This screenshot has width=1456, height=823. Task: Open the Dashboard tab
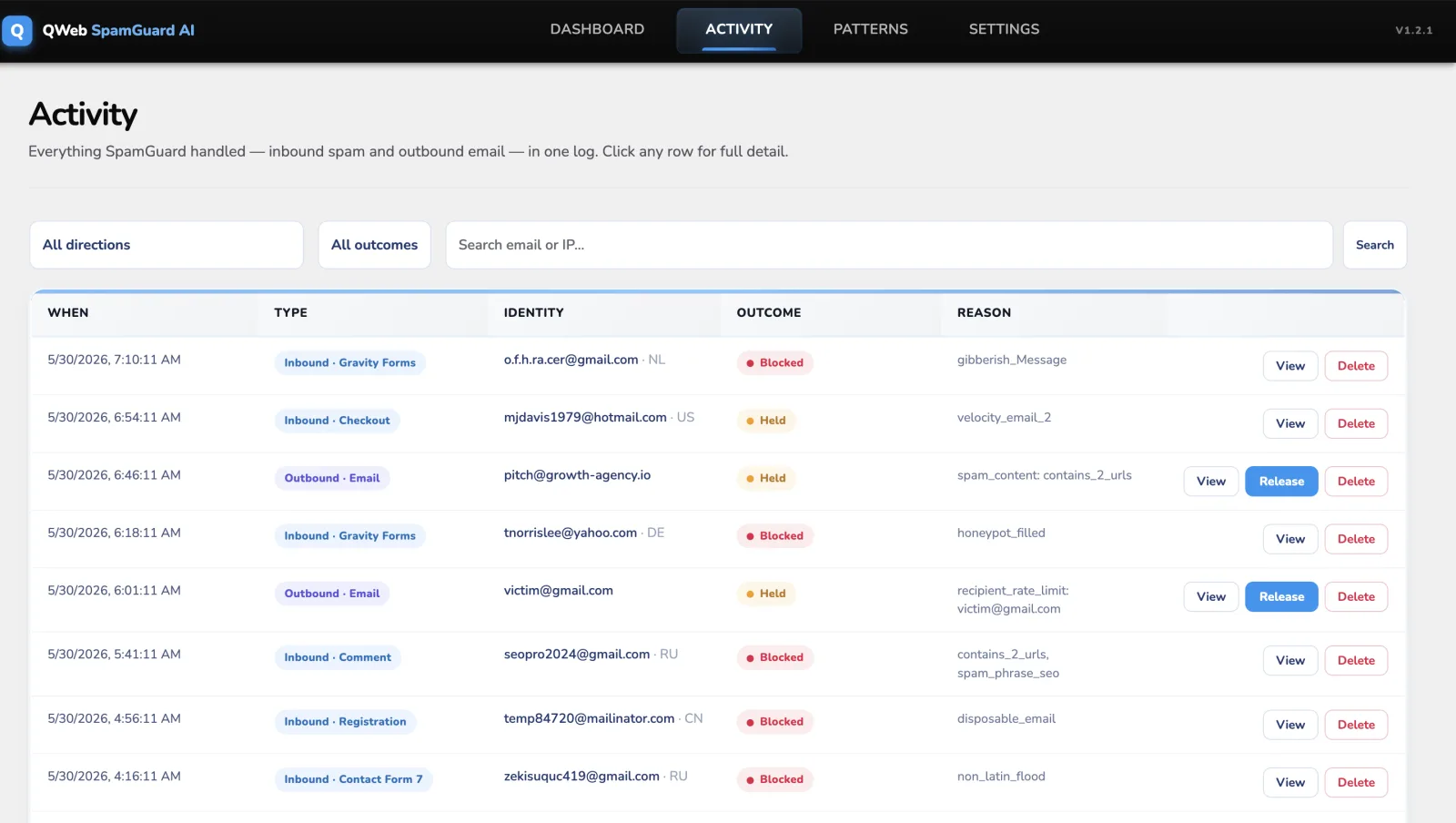597,29
